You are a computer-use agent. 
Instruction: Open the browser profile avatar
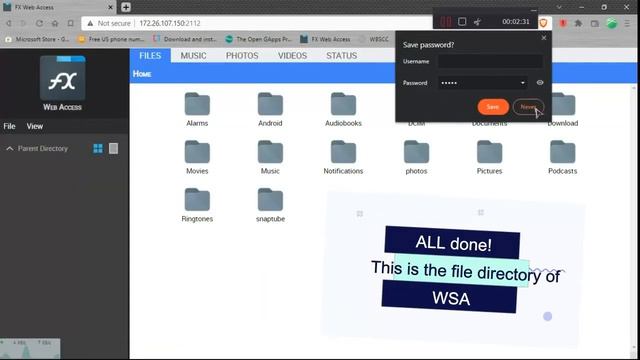(611, 23)
